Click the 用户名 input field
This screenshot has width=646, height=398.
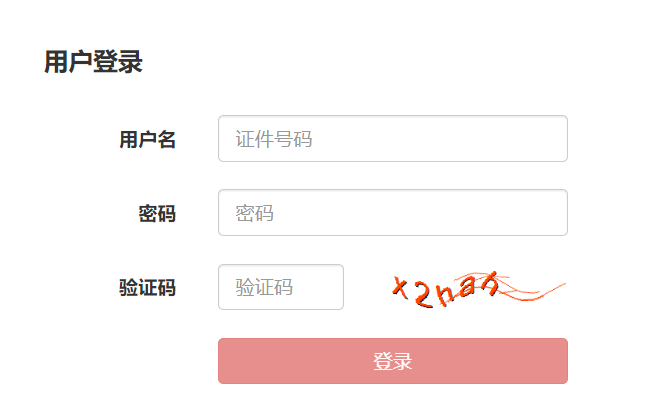coord(393,138)
